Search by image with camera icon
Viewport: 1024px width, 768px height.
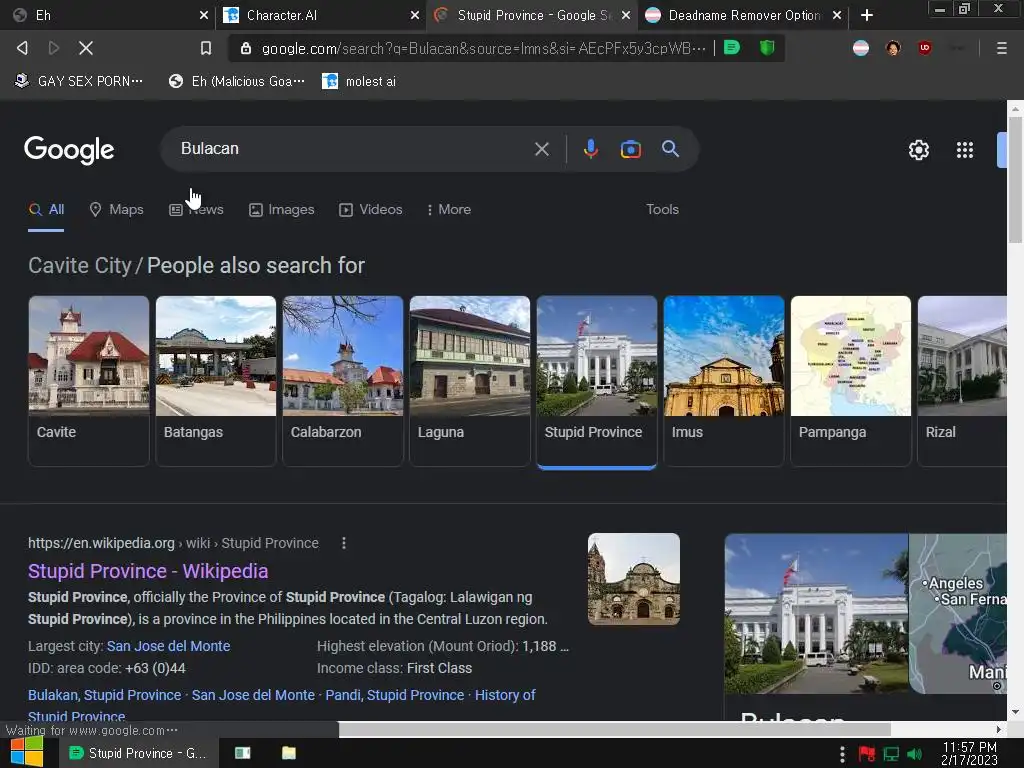[x=630, y=150]
